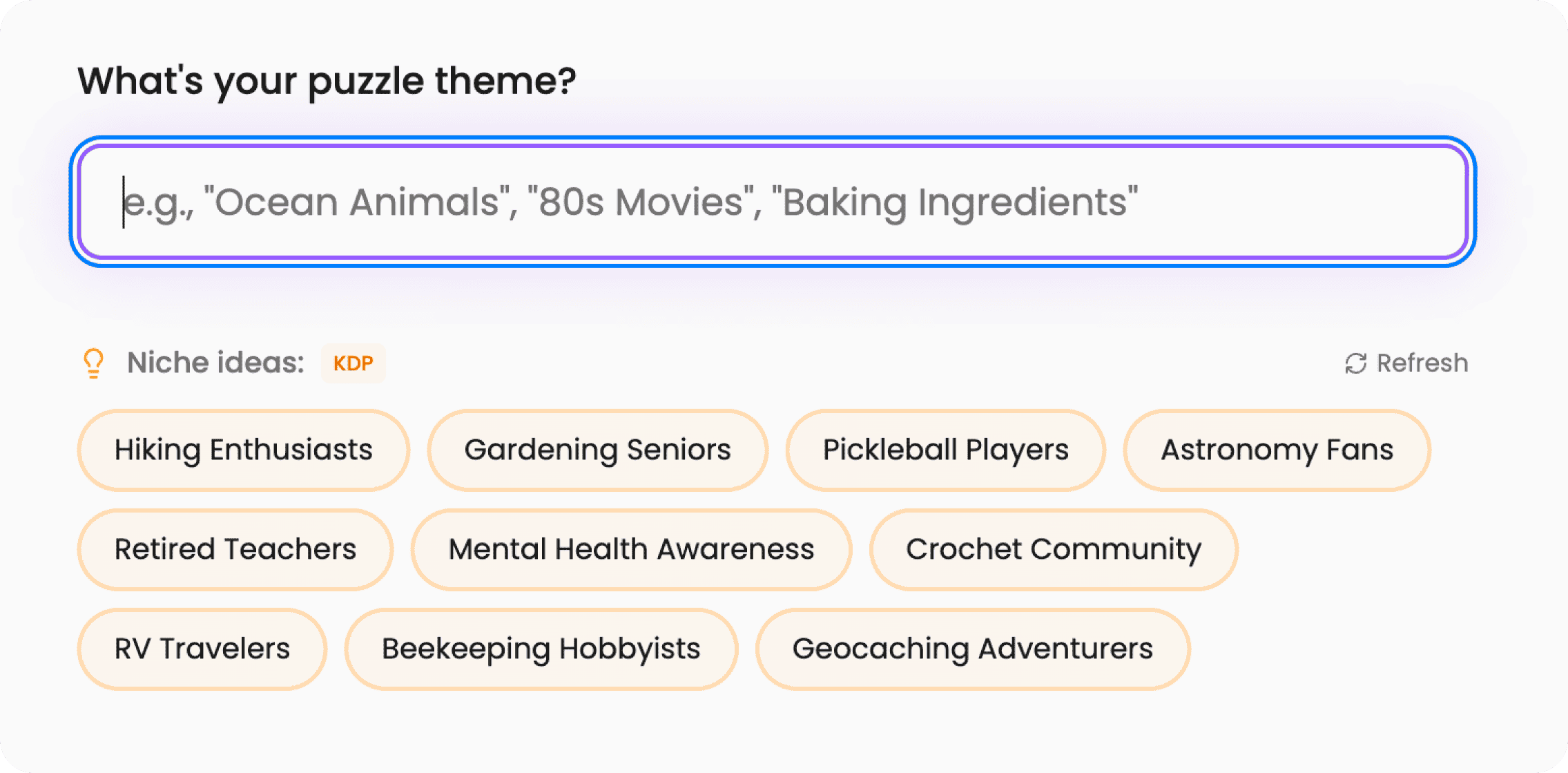Click the heading What's your puzzle theme?
1568x773 pixels.
327,79
